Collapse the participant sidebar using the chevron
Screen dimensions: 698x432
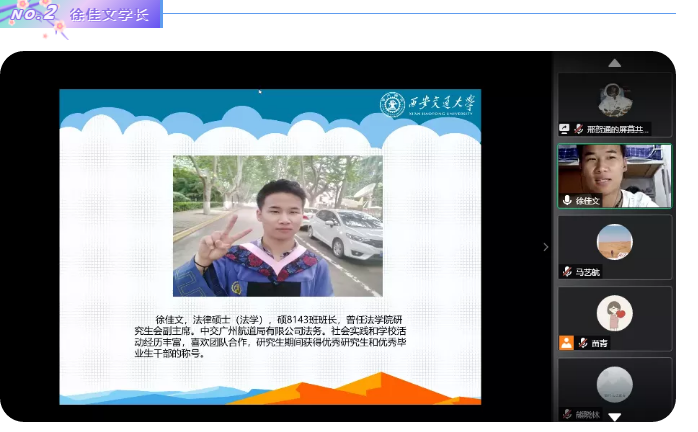point(545,247)
